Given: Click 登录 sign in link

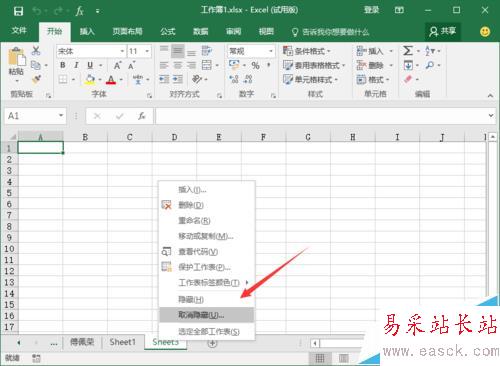Looking at the screenshot, I should click(x=371, y=10).
